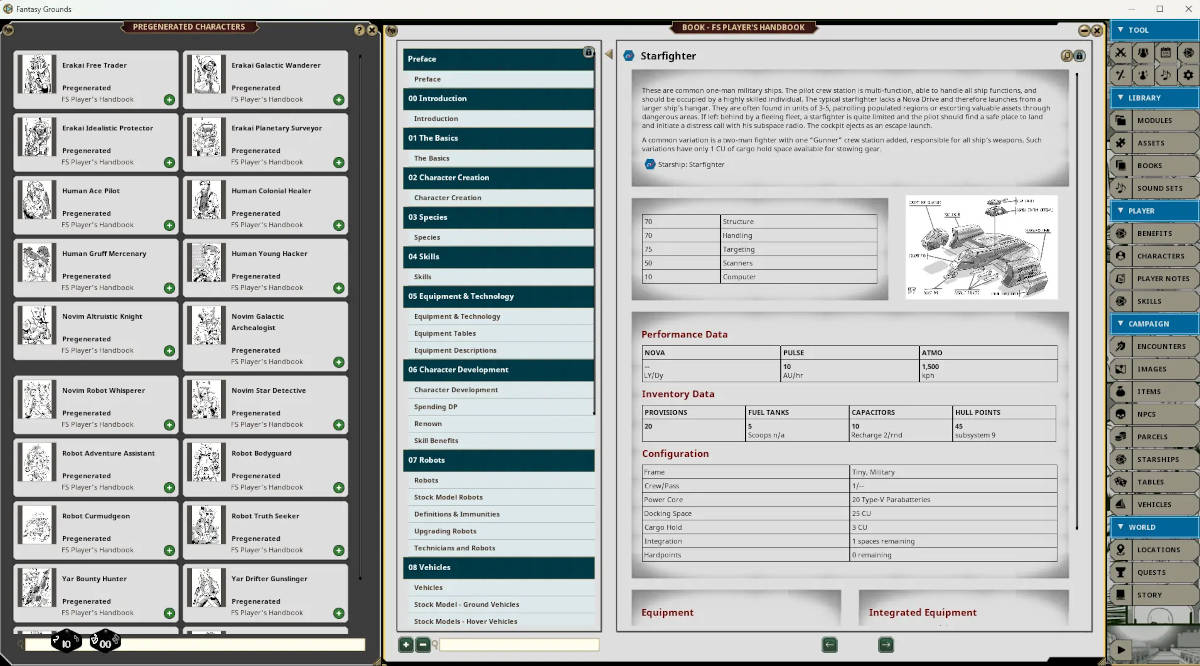
Task: Open the Encounters list
Action: (1154, 347)
